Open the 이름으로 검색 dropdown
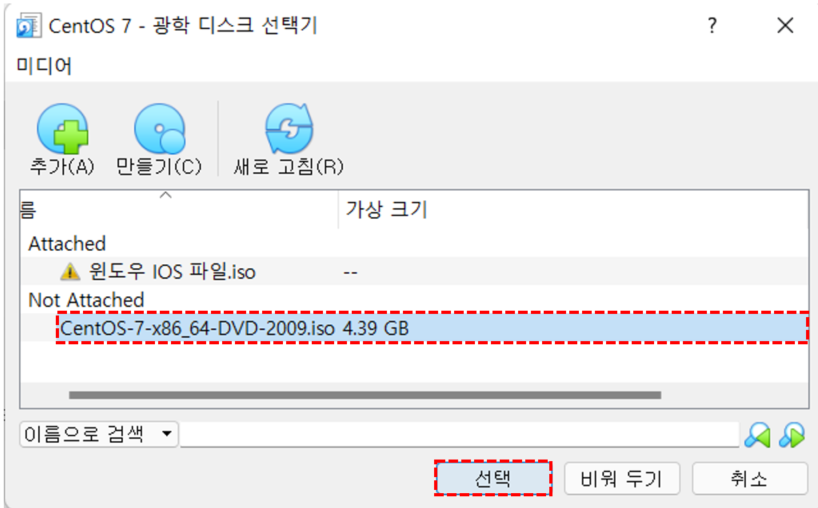The height and width of the screenshot is (508, 818). click(x=99, y=434)
